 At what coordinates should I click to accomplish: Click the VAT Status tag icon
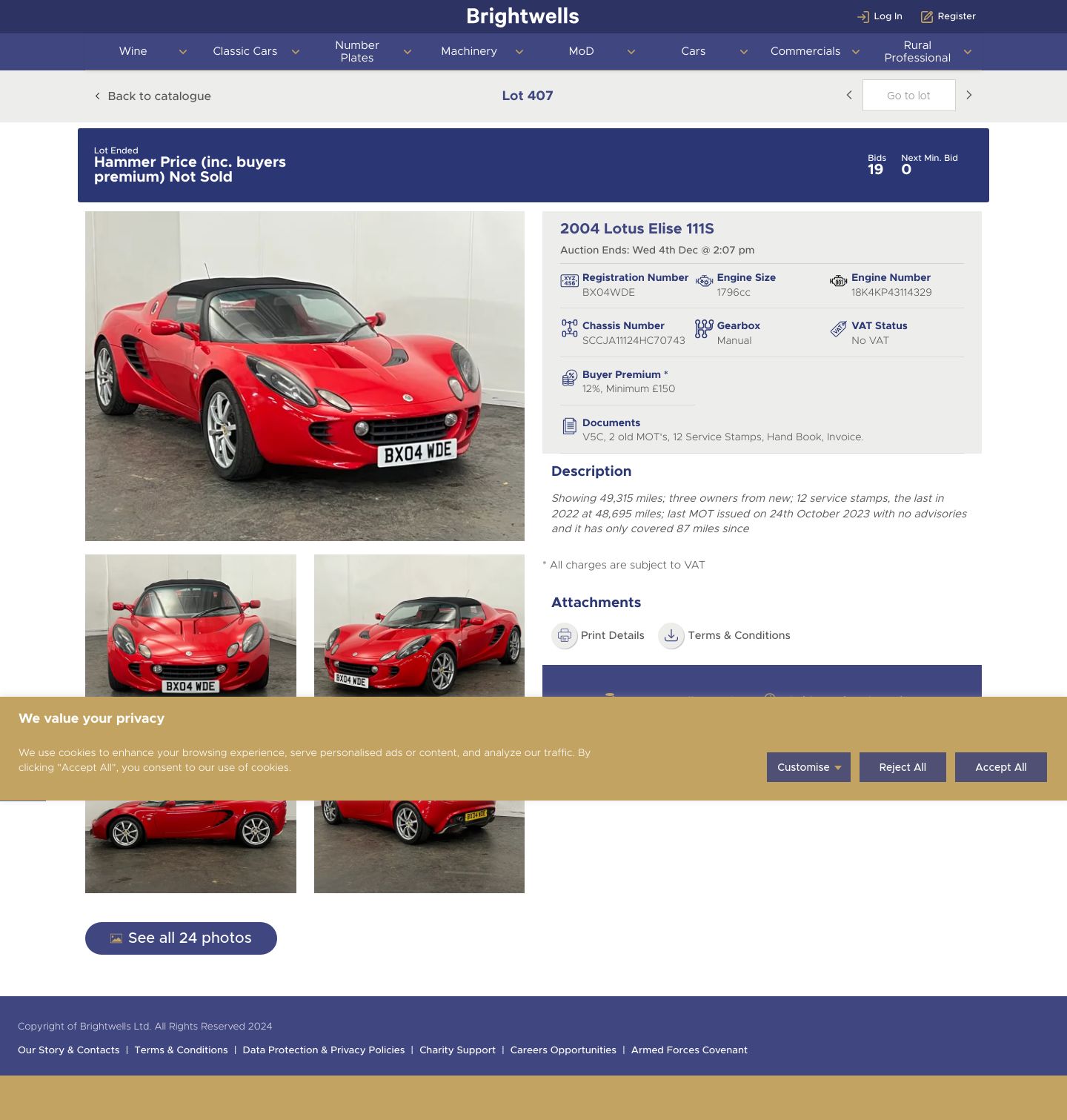[x=838, y=329]
